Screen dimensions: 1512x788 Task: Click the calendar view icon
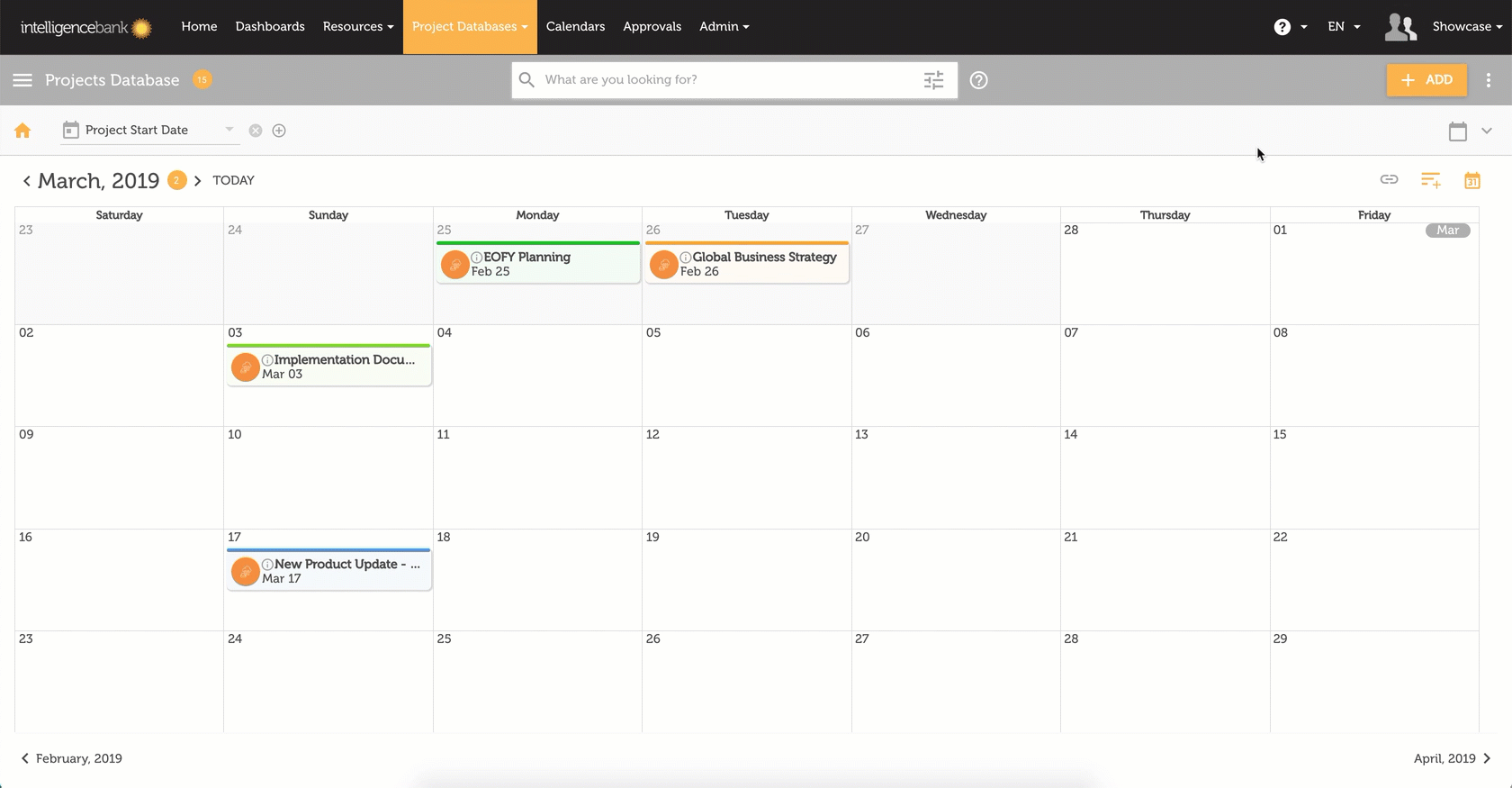(1458, 131)
